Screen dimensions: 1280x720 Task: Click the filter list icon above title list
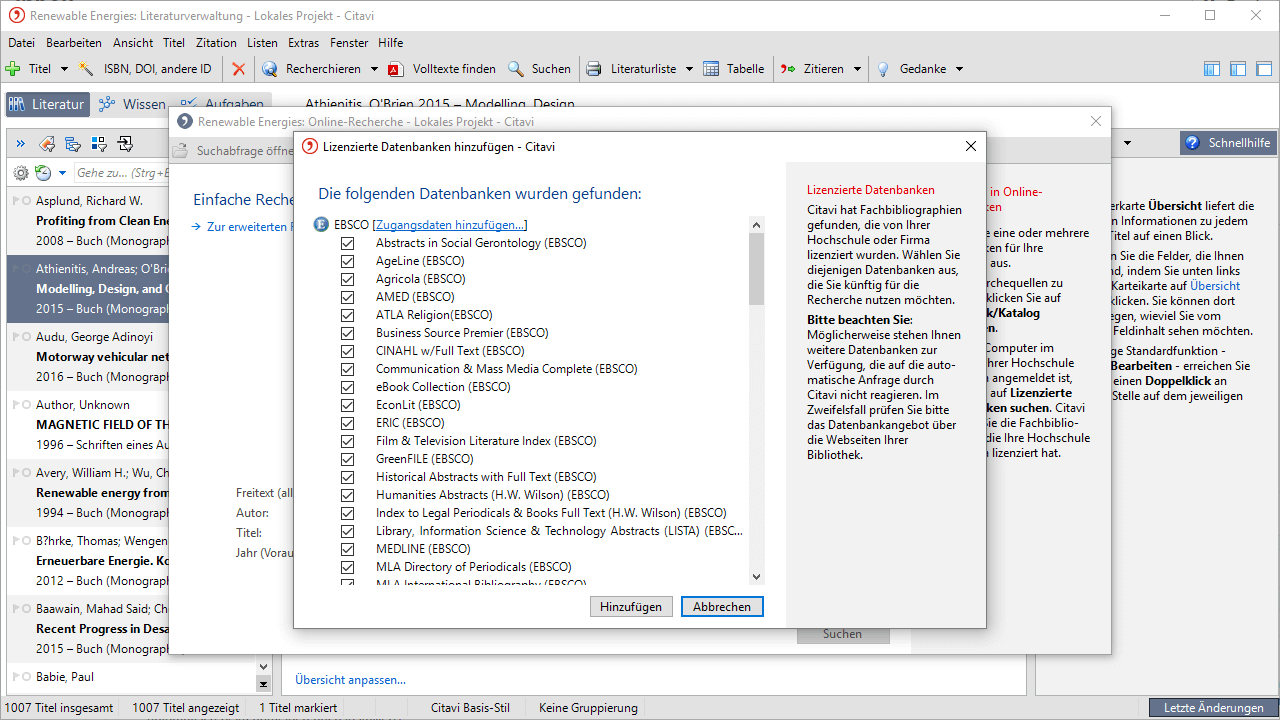(x=73, y=143)
